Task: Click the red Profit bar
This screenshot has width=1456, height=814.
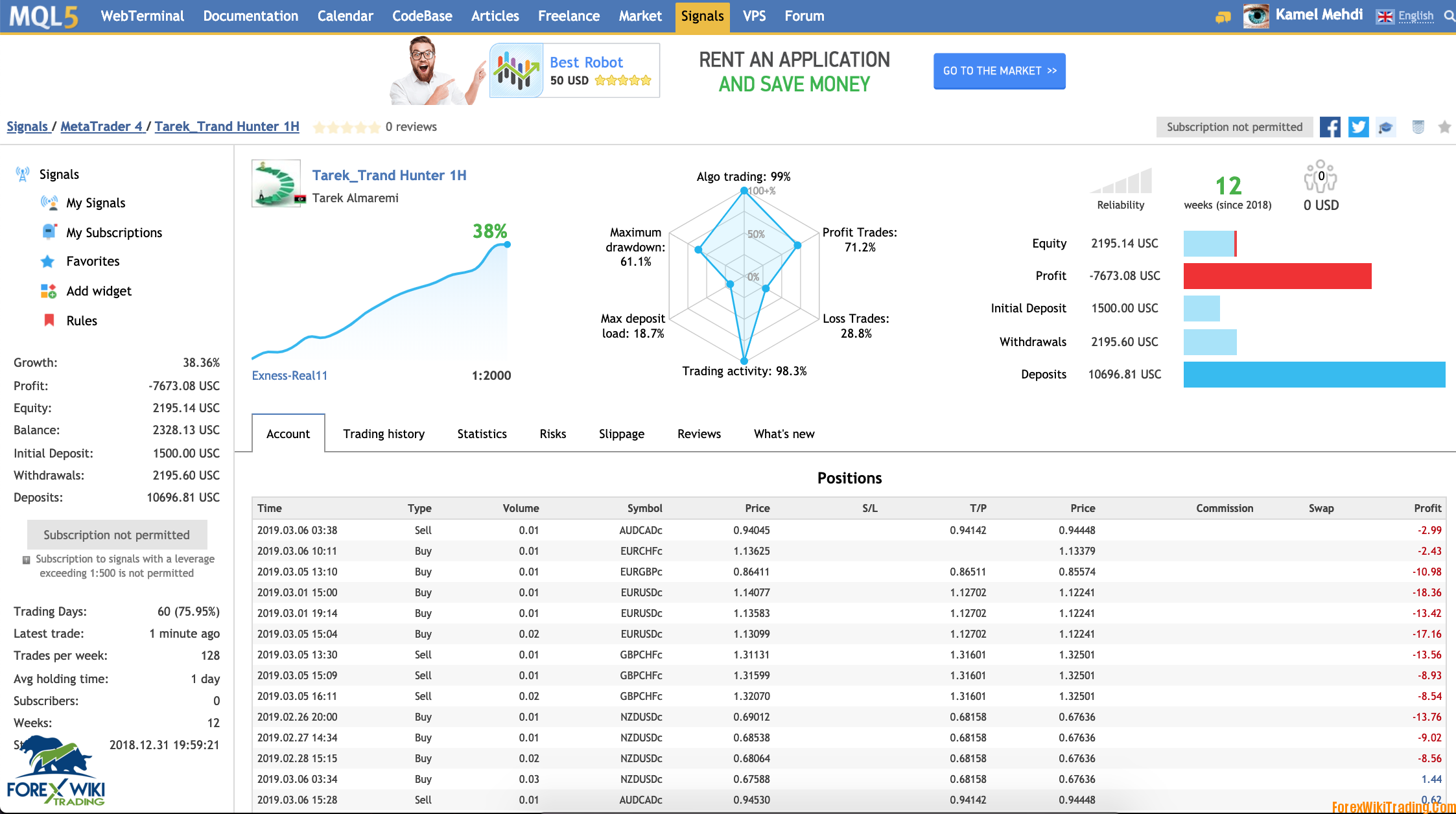Action: (1277, 276)
